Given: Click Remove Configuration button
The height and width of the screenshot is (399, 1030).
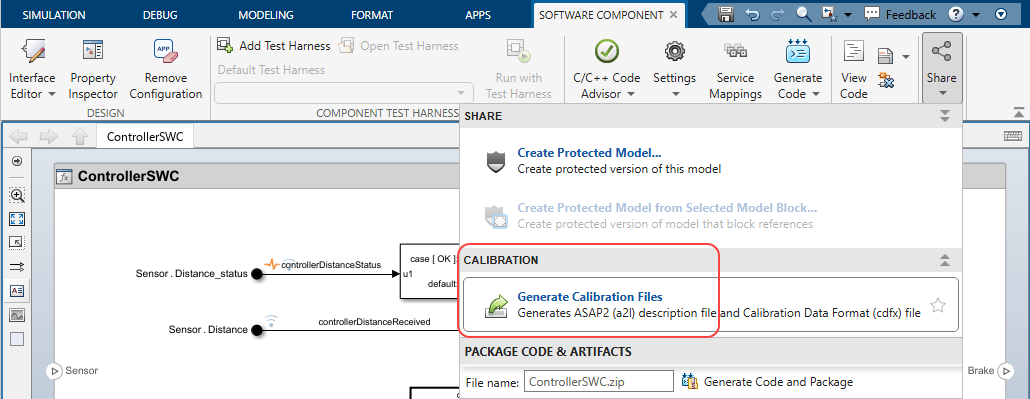Looking at the screenshot, I should pos(166,68).
